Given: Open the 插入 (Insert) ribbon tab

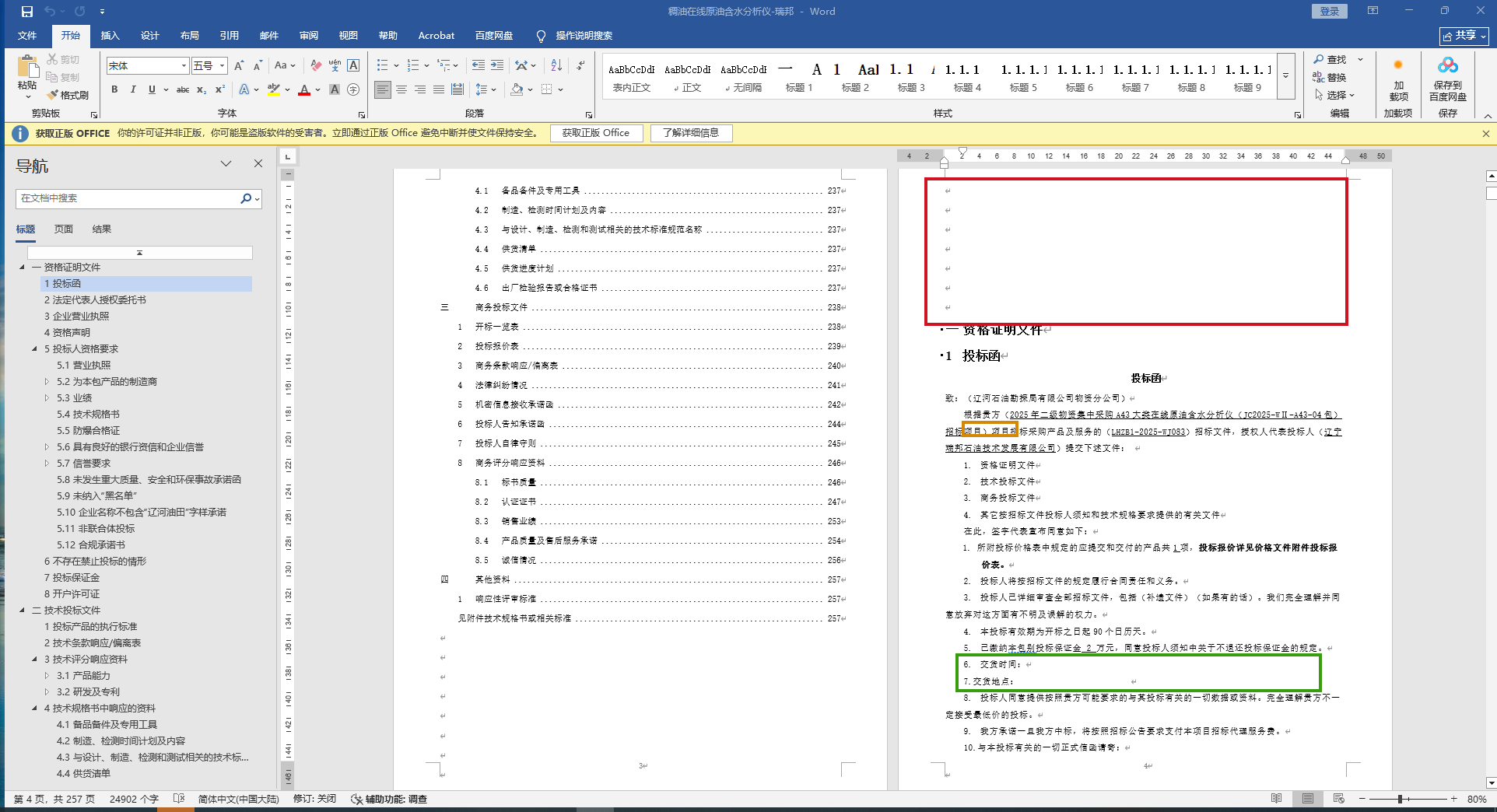Looking at the screenshot, I should [x=110, y=36].
